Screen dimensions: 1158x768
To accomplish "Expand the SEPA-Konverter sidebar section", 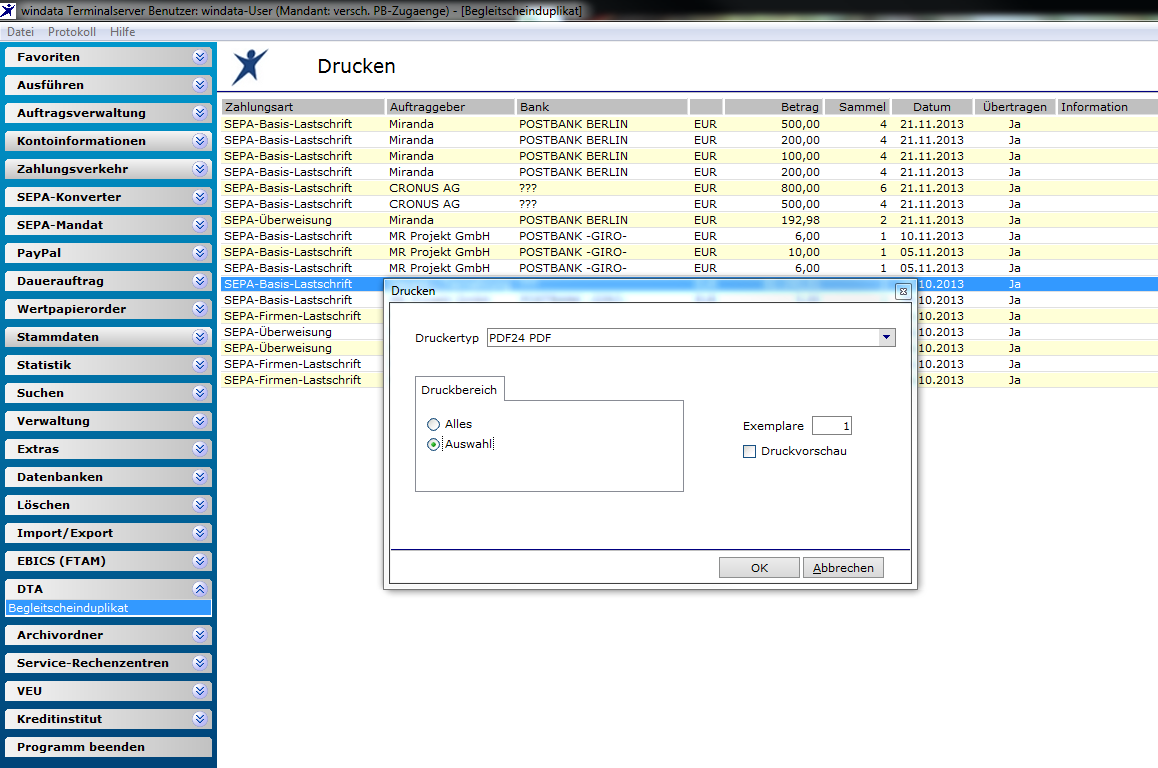I will point(109,197).
